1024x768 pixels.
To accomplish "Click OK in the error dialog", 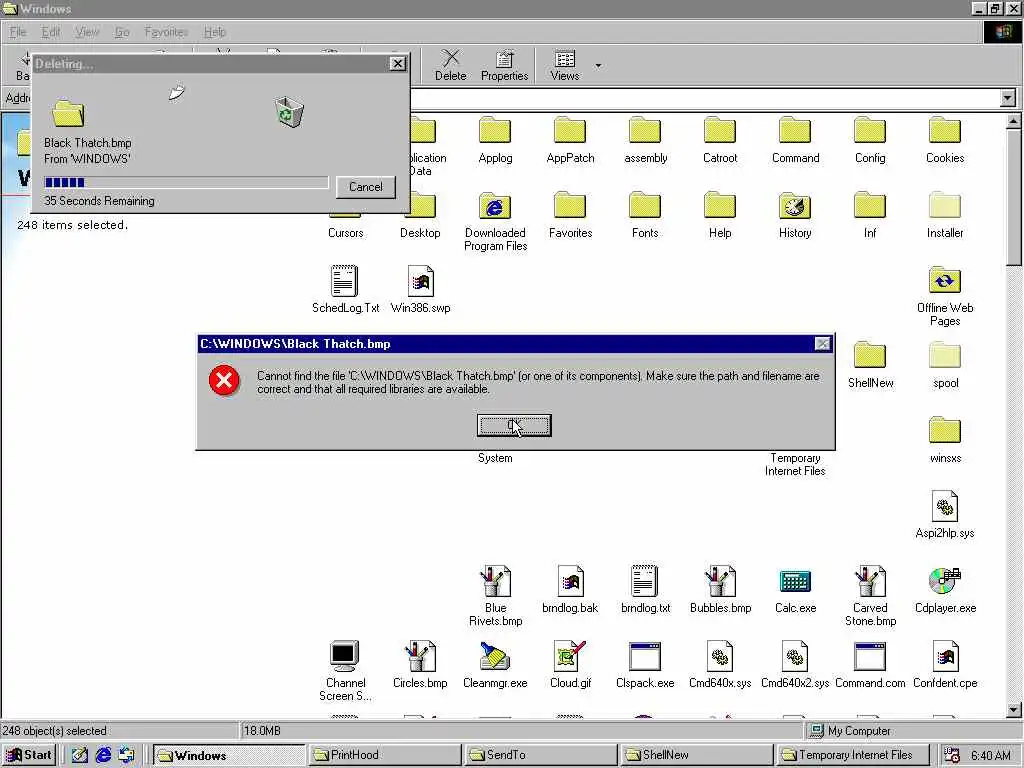I will pos(514,425).
